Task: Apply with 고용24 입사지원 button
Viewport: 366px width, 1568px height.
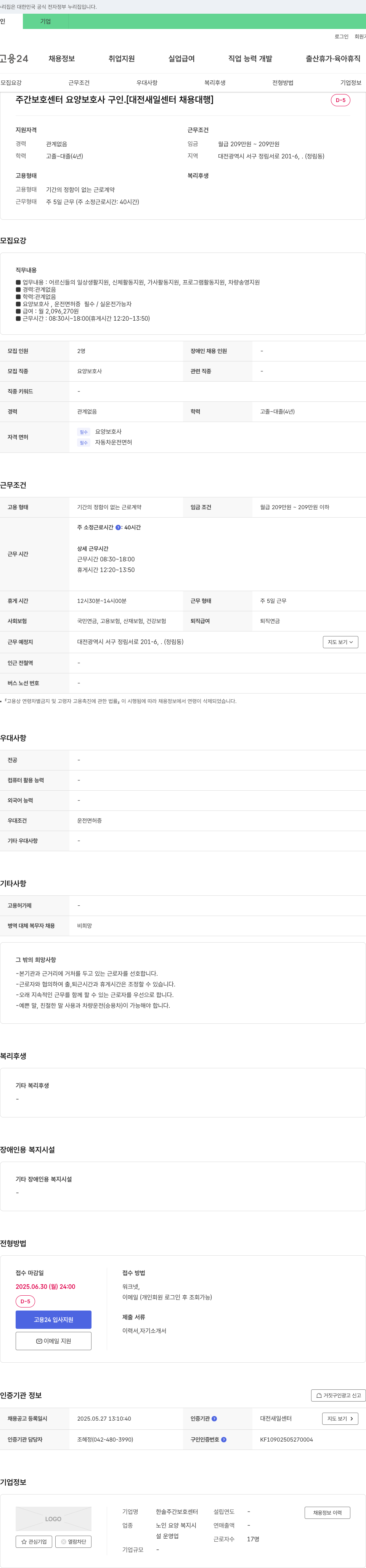Action: point(54,1320)
